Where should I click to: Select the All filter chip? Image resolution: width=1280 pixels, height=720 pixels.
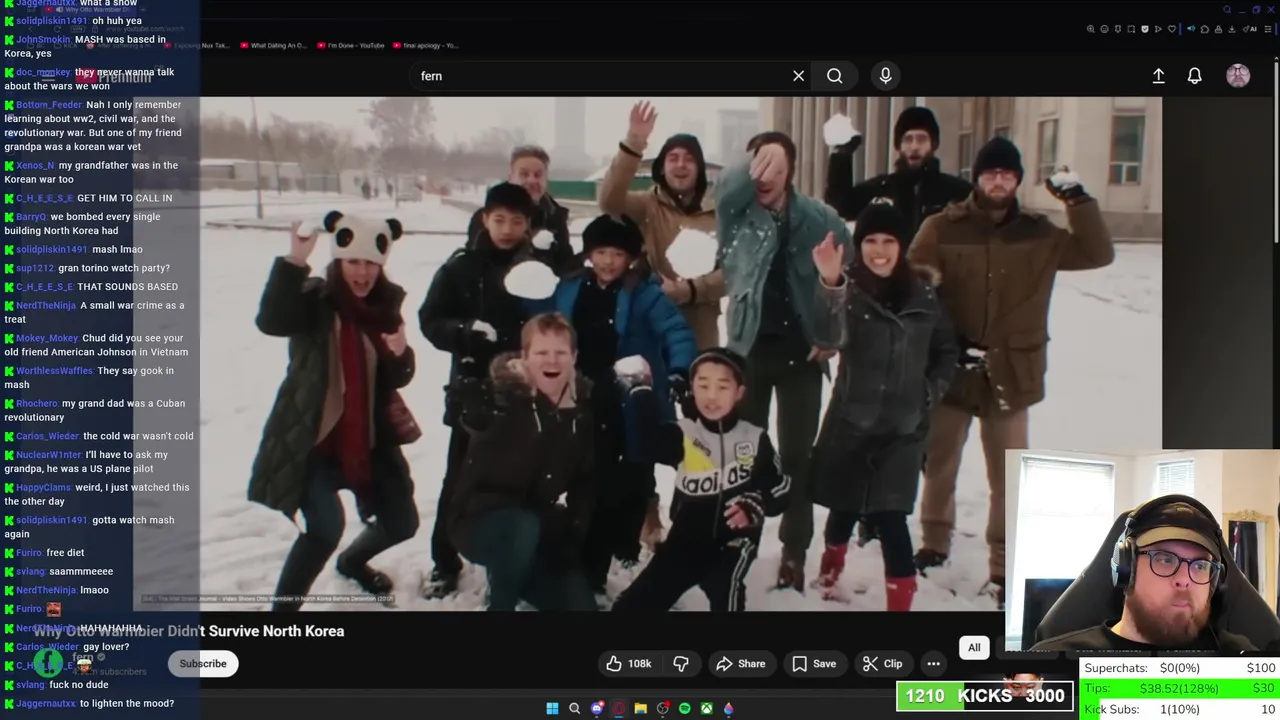(974, 648)
